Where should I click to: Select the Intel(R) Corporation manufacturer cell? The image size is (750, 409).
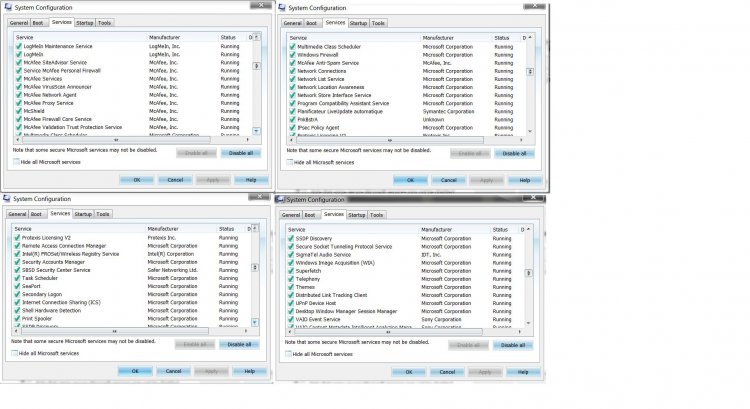coord(170,254)
